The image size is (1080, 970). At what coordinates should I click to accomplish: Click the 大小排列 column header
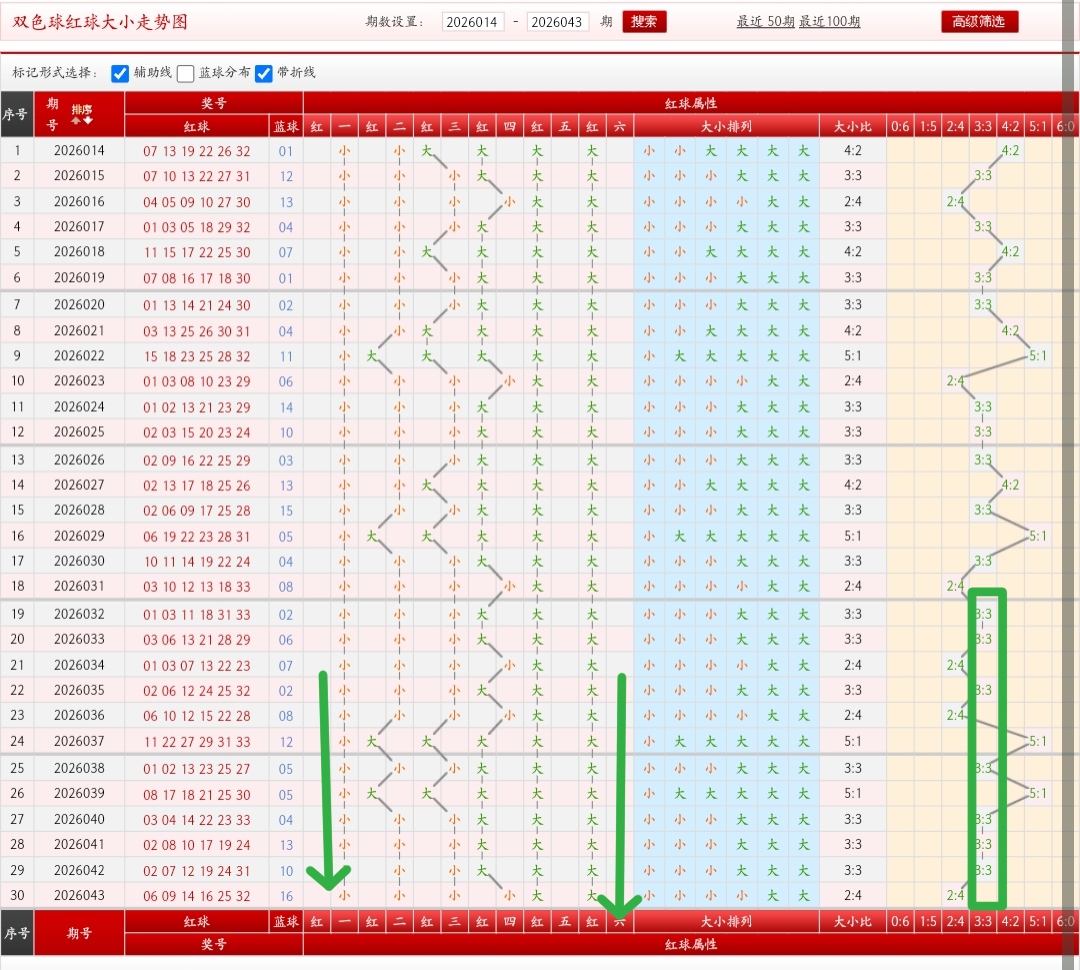coord(726,126)
